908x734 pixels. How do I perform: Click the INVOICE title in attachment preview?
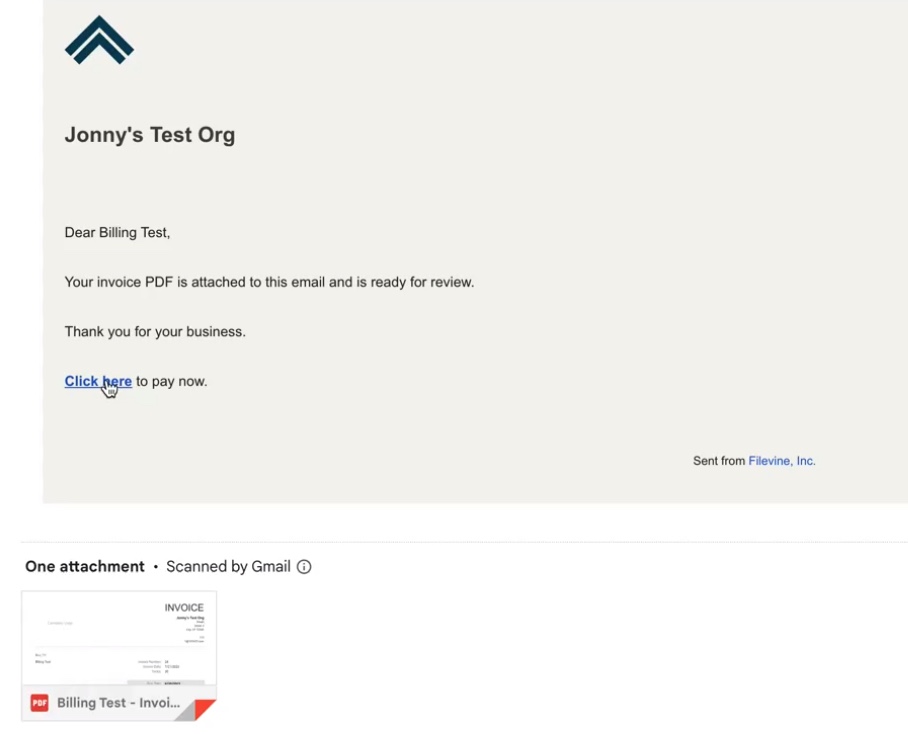(x=184, y=607)
